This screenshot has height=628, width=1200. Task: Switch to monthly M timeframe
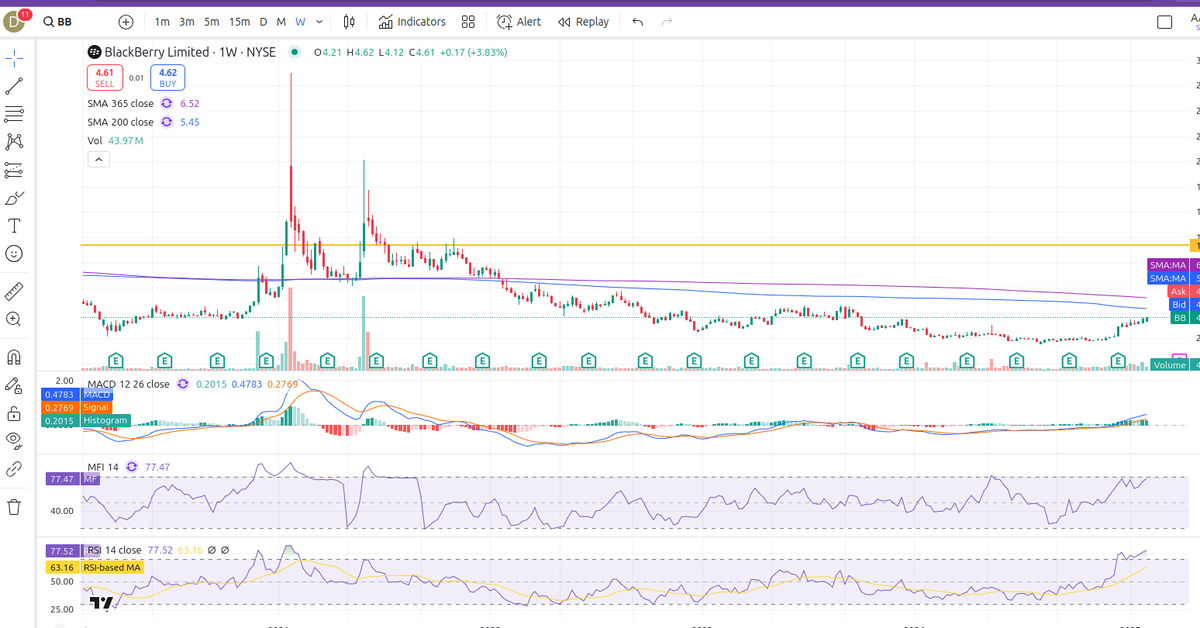(x=281, y=22)
